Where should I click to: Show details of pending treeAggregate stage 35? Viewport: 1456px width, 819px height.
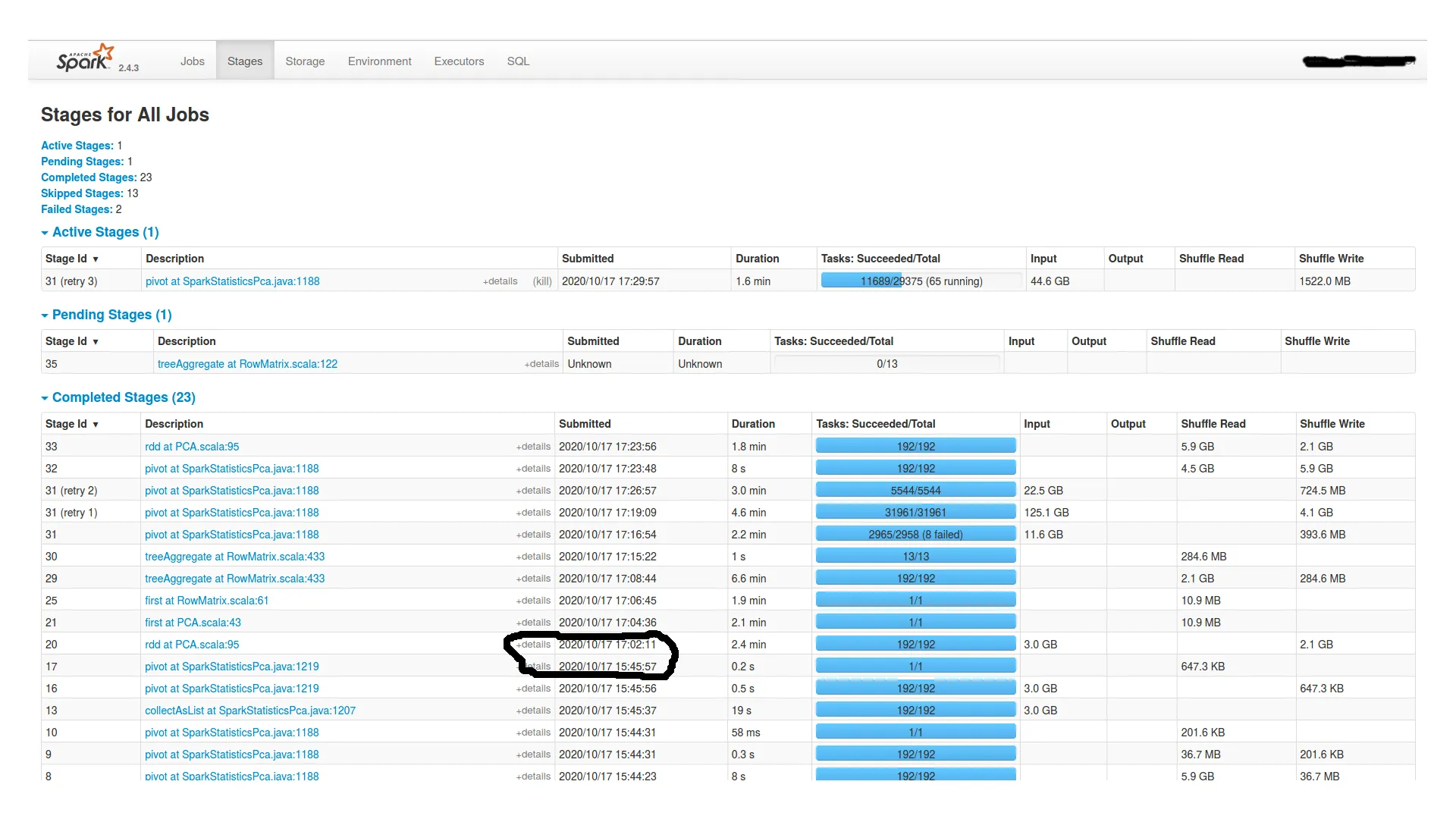pos(541,364)
